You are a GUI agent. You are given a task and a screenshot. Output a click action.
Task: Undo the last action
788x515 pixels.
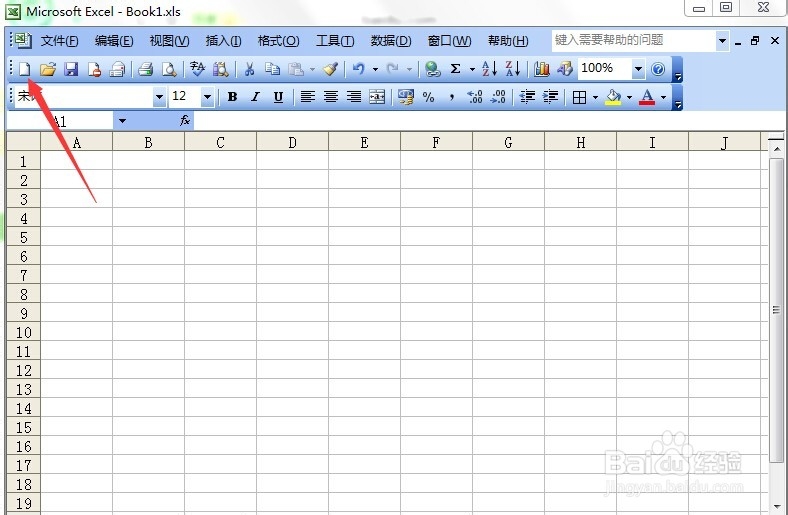358,69
